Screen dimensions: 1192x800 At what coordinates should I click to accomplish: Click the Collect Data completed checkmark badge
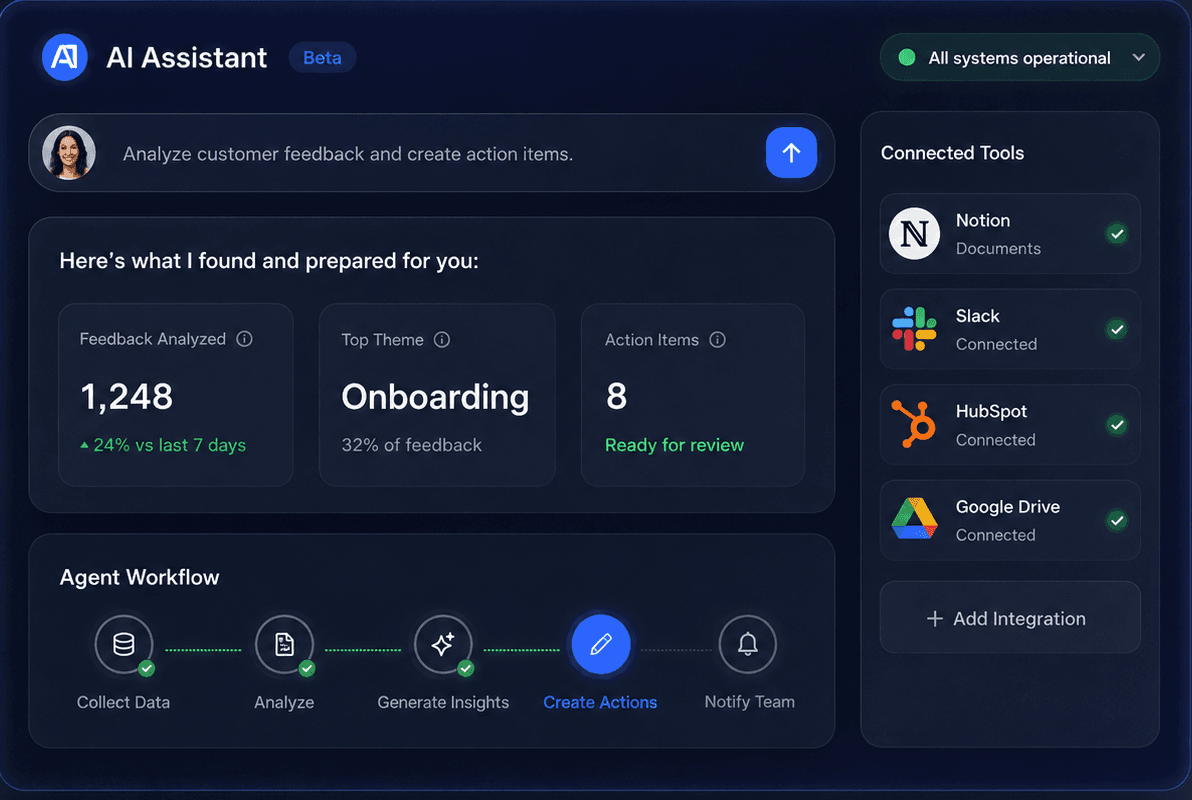point(147,668)
